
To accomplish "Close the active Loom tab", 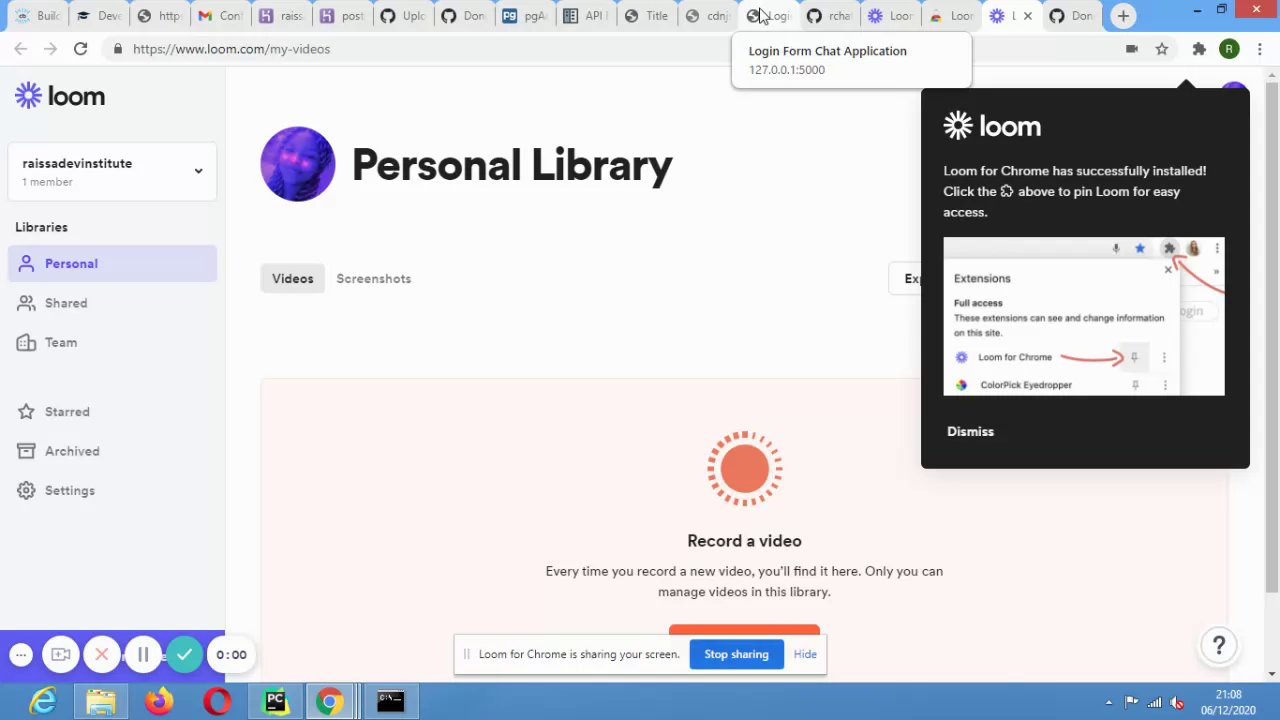I will [x=1027, y=15].
